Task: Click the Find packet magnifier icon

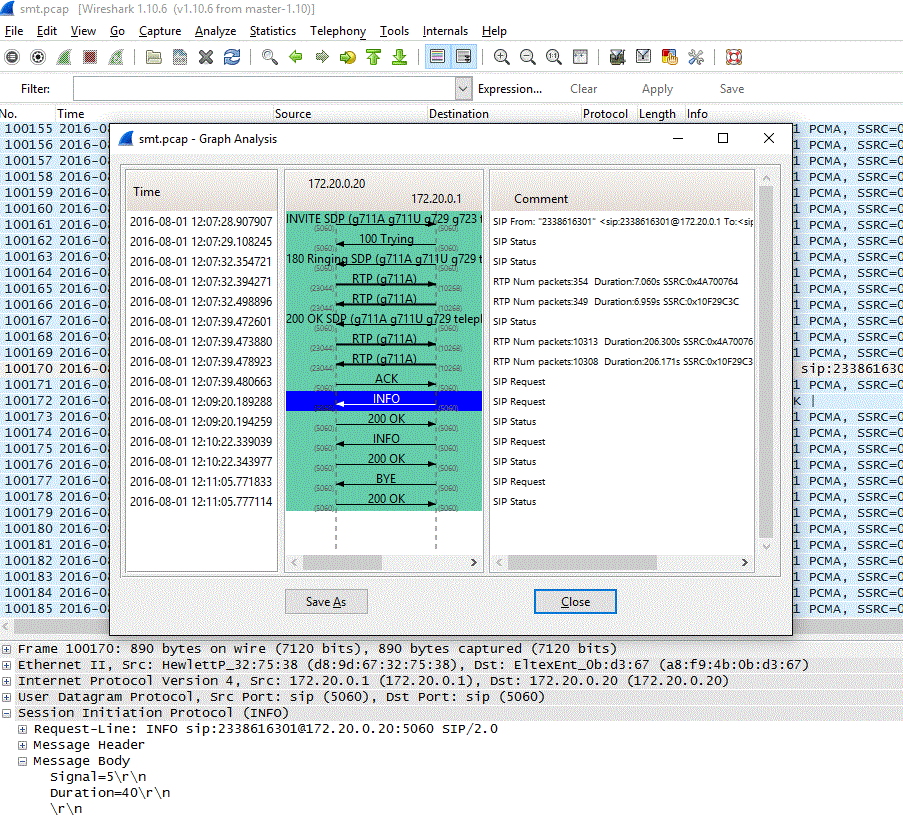Action: pyautogui.click(x=270, y=57)
